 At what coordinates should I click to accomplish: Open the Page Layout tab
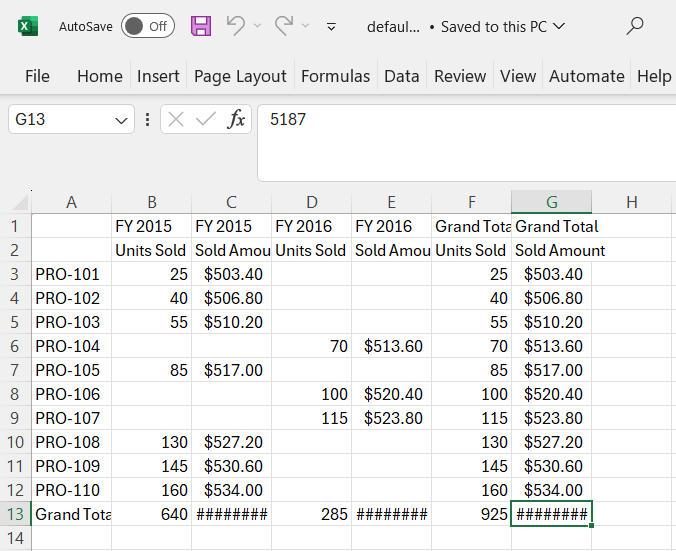coord(240,76)
